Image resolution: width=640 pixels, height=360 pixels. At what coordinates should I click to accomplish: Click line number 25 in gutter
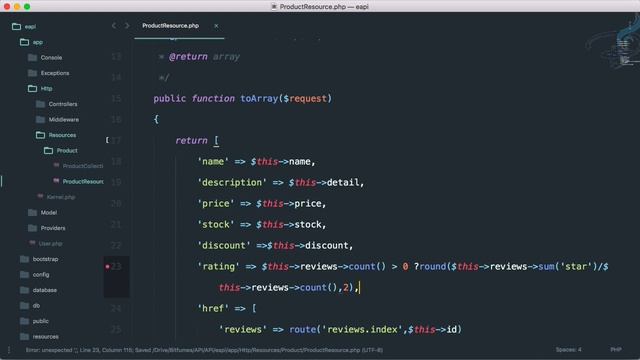pos(116,329)
